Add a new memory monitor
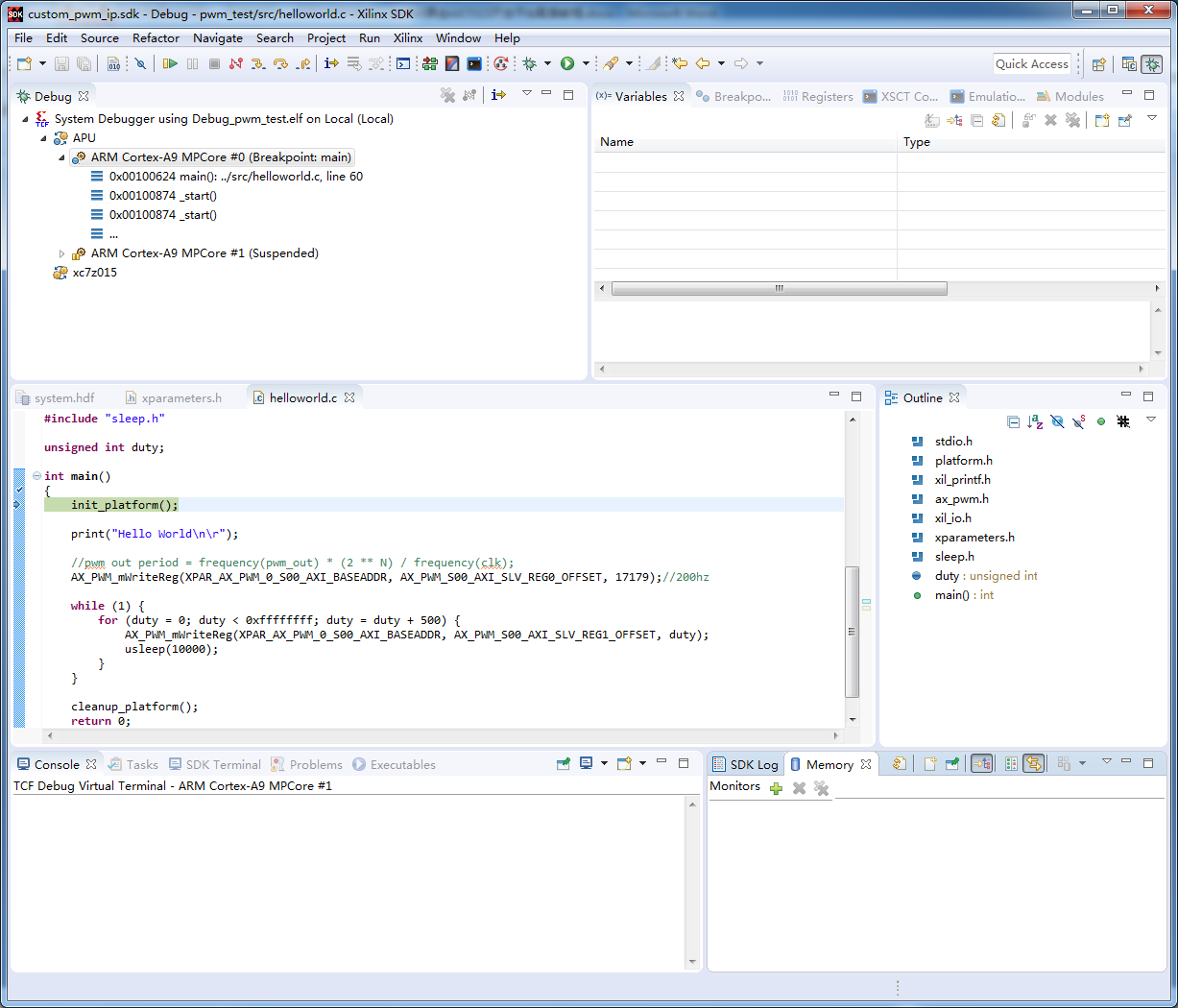 click(x=777, y=788)
